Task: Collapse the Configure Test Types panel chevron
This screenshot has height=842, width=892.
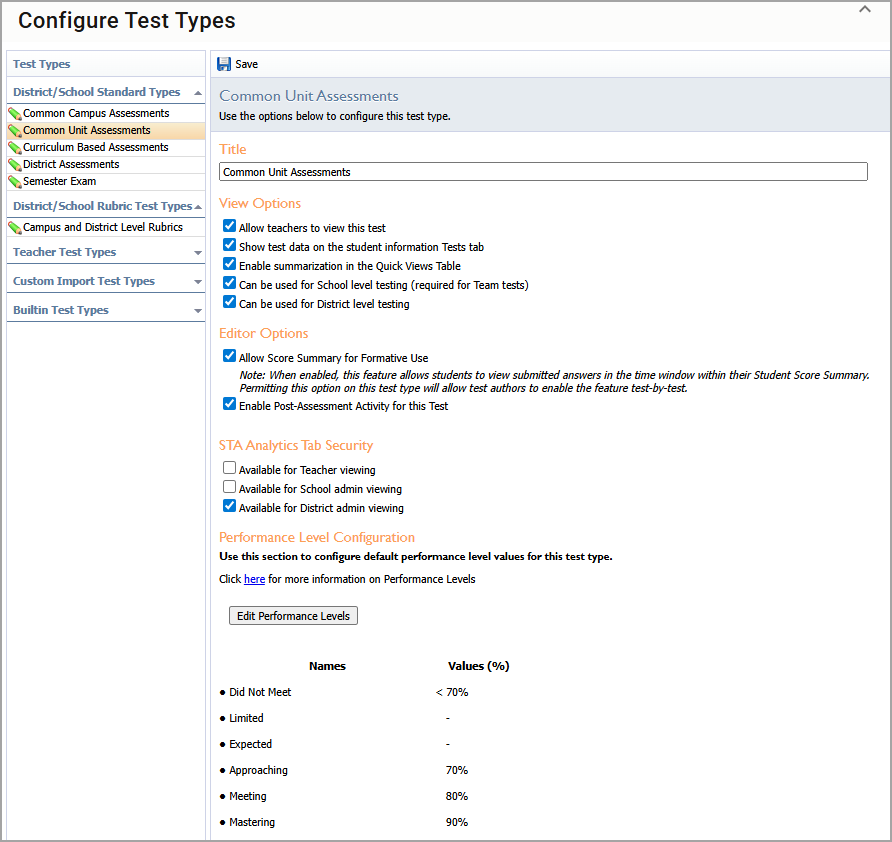Action: pos(865,9)
